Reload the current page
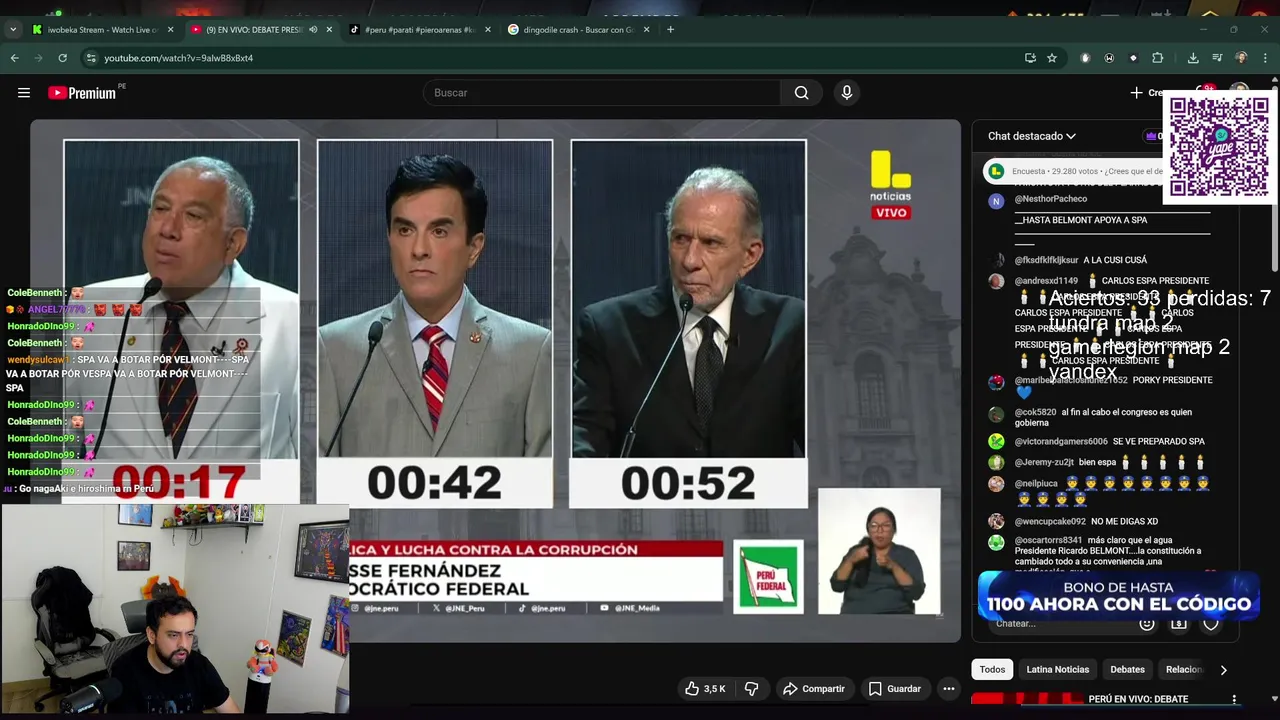This screenshot has width=1280, height=720. coord(62,58)
